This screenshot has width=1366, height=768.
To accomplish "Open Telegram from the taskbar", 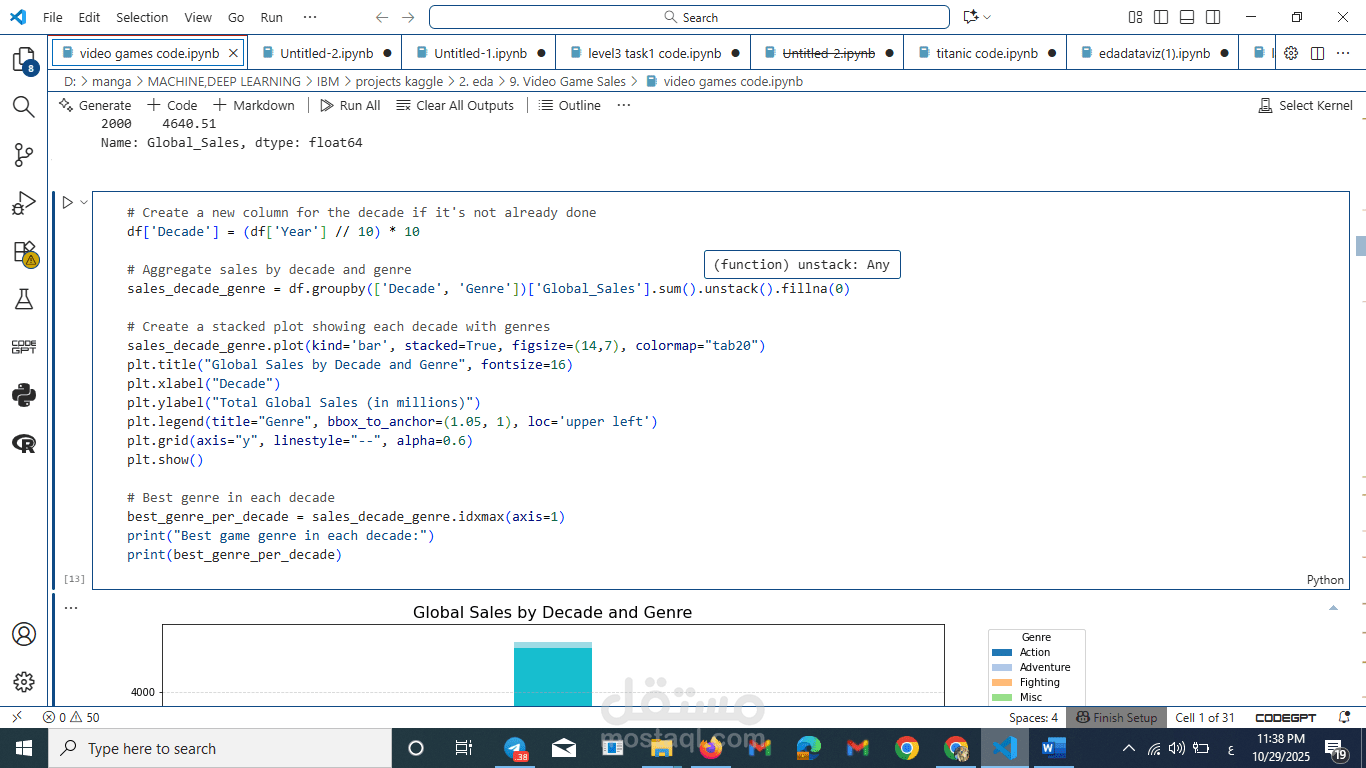I will [516, 748].
